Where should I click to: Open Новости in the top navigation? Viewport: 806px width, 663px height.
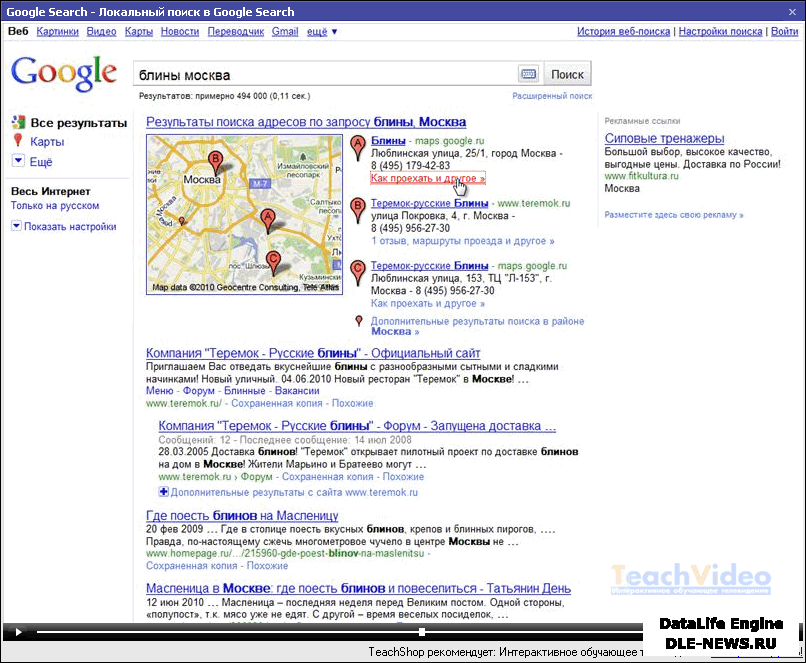[180, 31]
